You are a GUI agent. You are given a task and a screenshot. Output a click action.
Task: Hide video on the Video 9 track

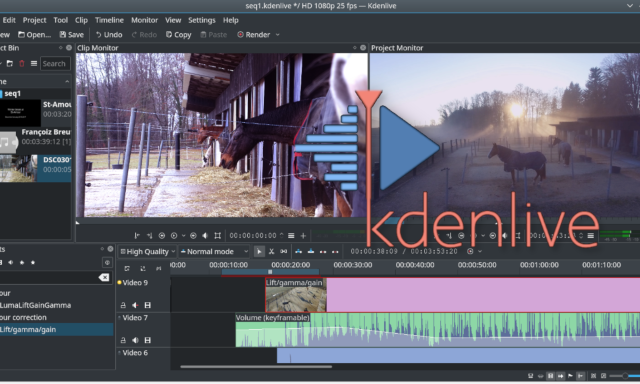148,305
